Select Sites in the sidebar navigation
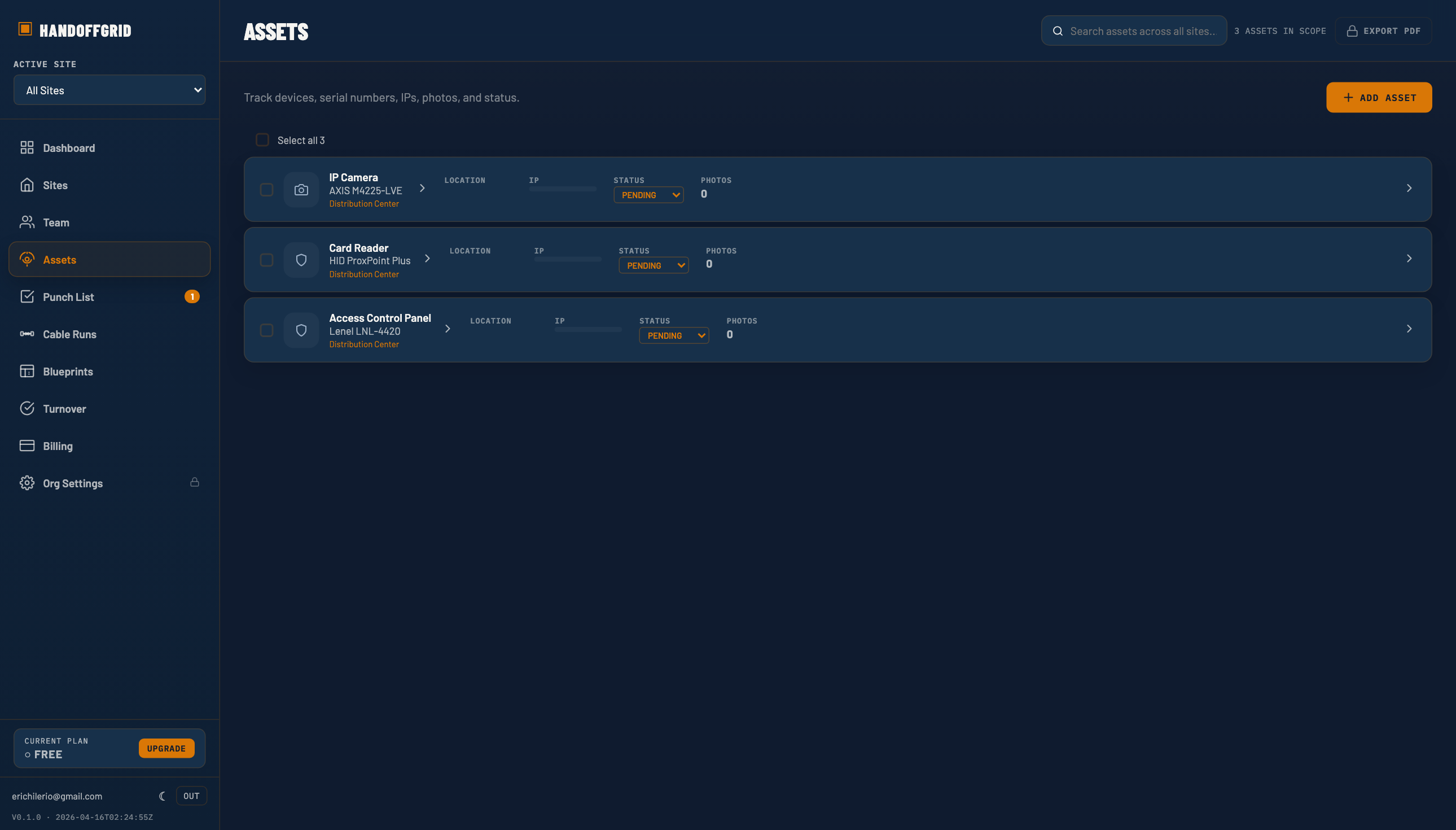This screenshot has width=1456, height=830. click(x=55, y=185)
